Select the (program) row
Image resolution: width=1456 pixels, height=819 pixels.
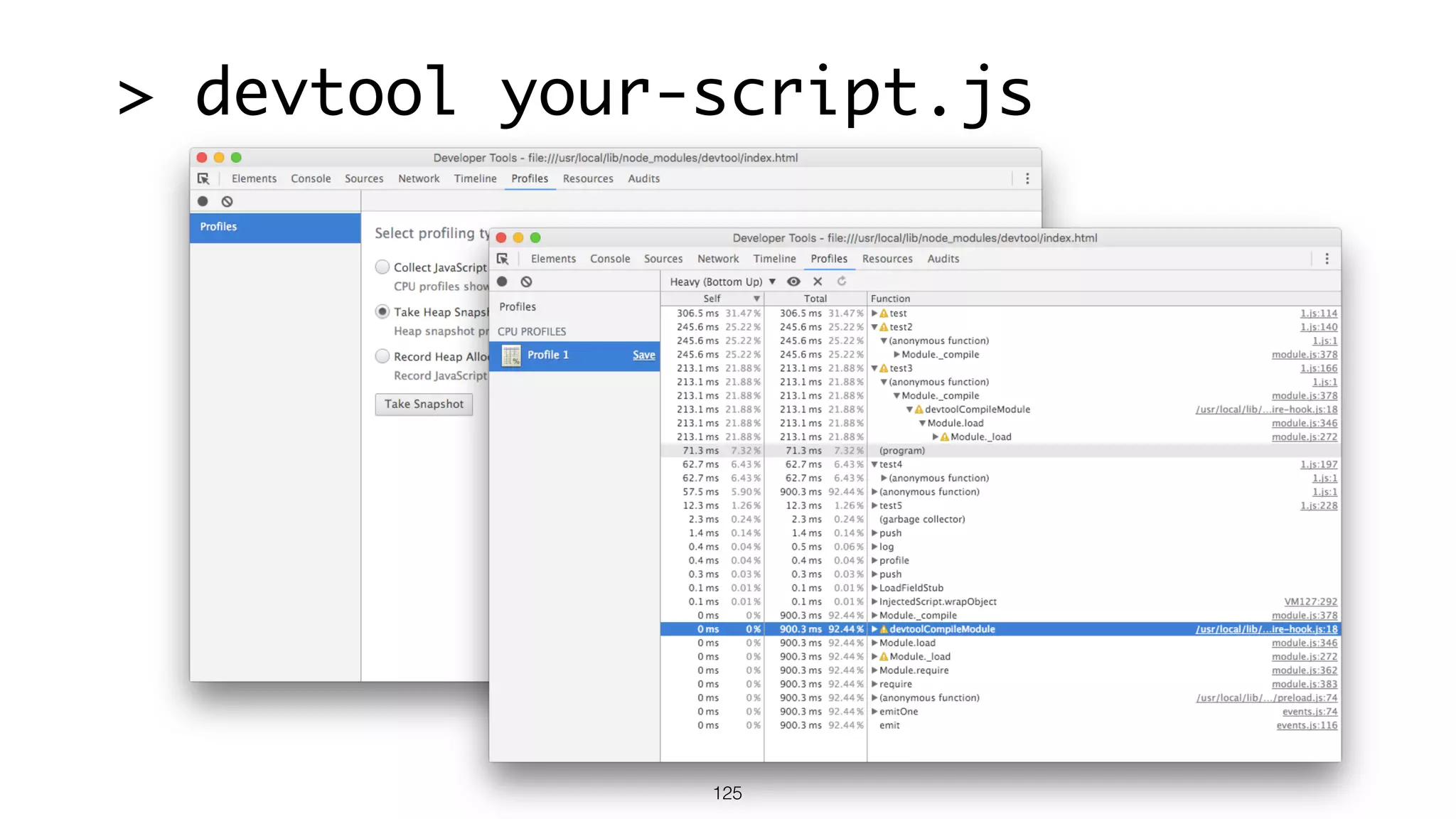point(1000,451)
